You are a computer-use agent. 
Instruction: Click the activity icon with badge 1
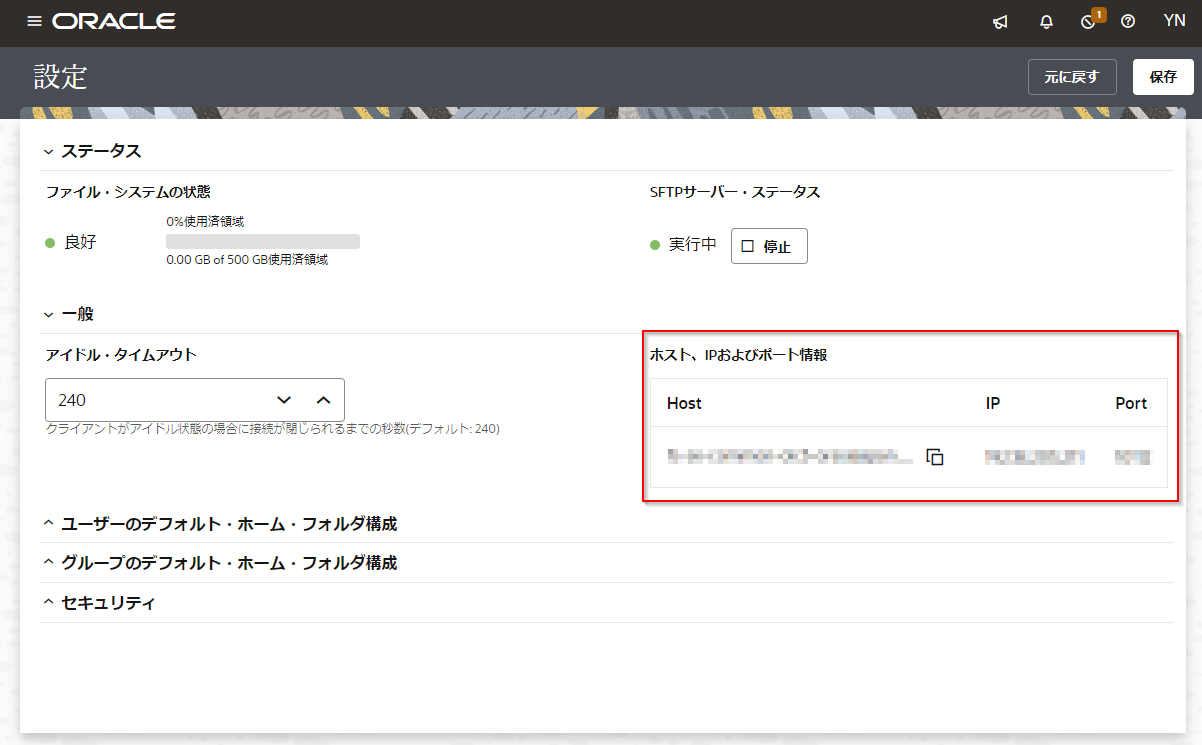pos(1089,22)
